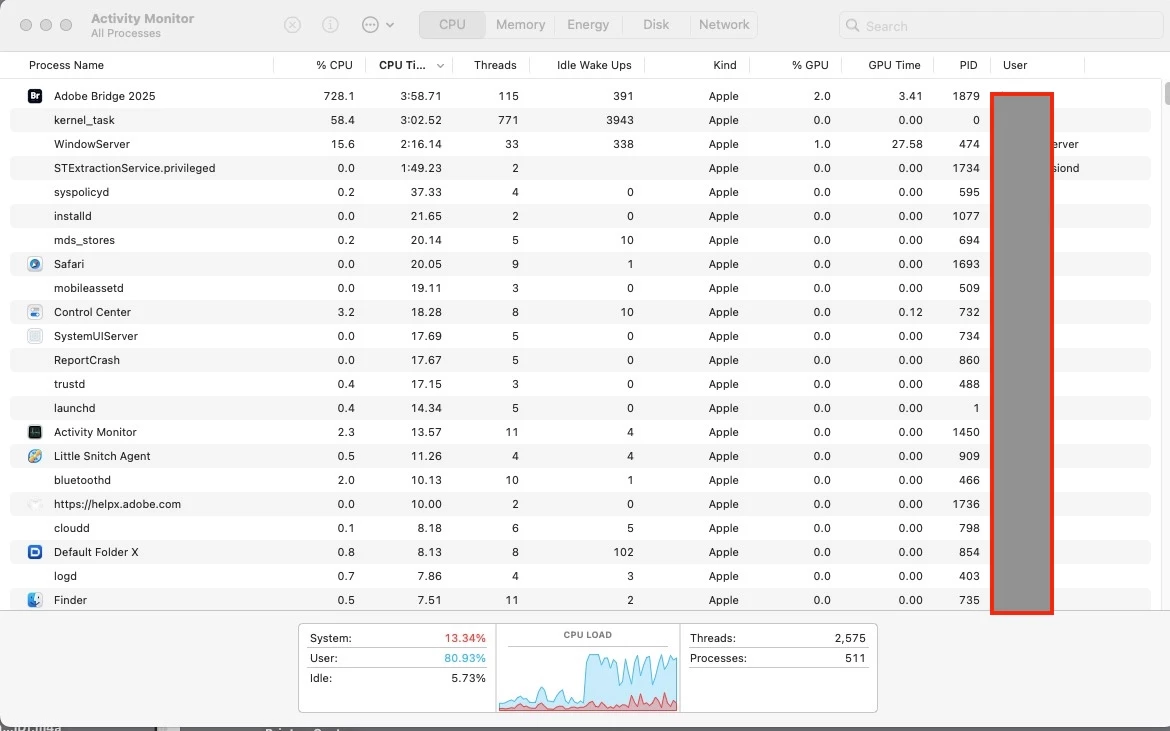Toggle CPU Time sort order chevron
This screenshot has width=1170, height=731.
click(440, 66)
